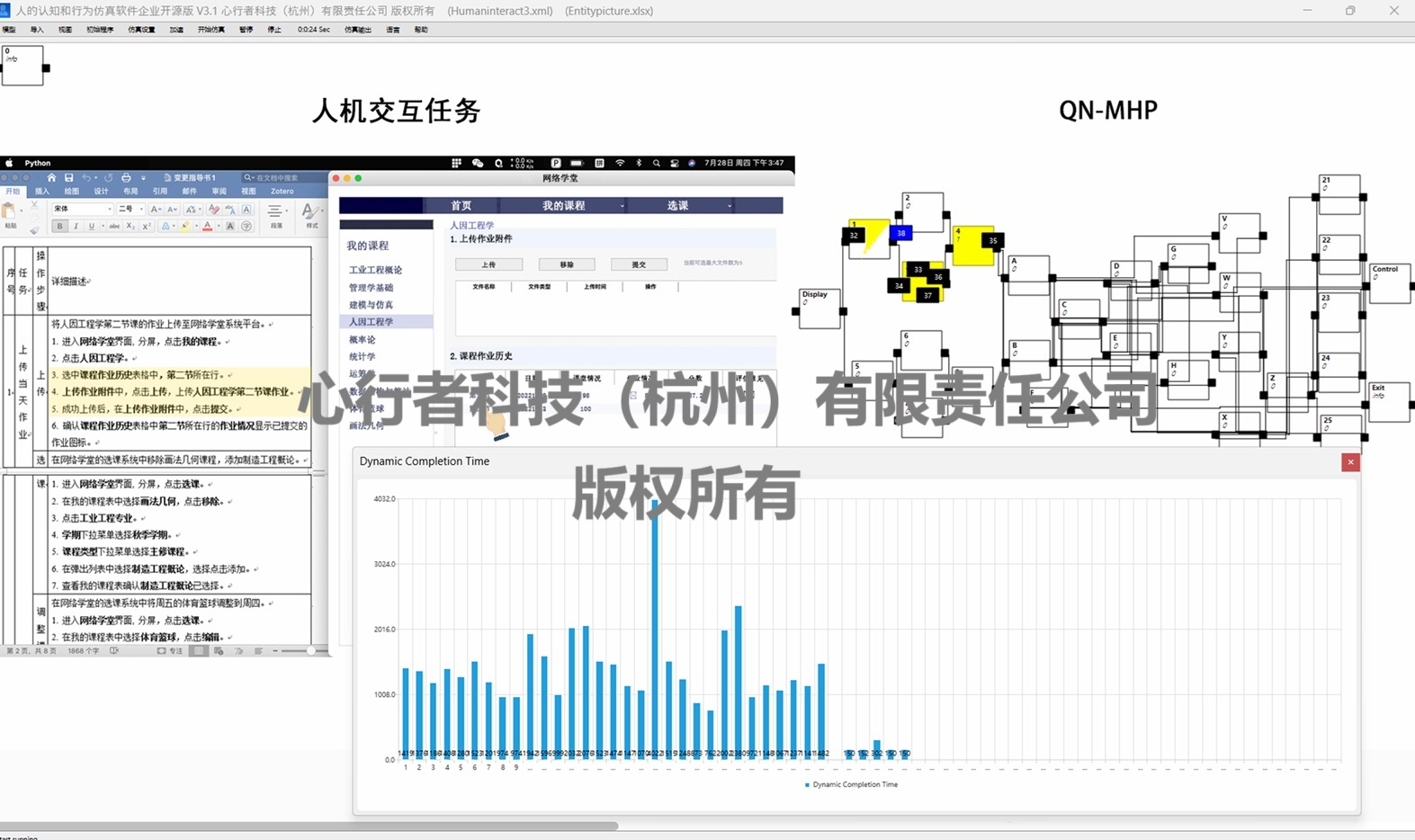Viewport: 1415px width, 840px height.
Task: Toggle Underline formatting button
Action: pos(91,227)
